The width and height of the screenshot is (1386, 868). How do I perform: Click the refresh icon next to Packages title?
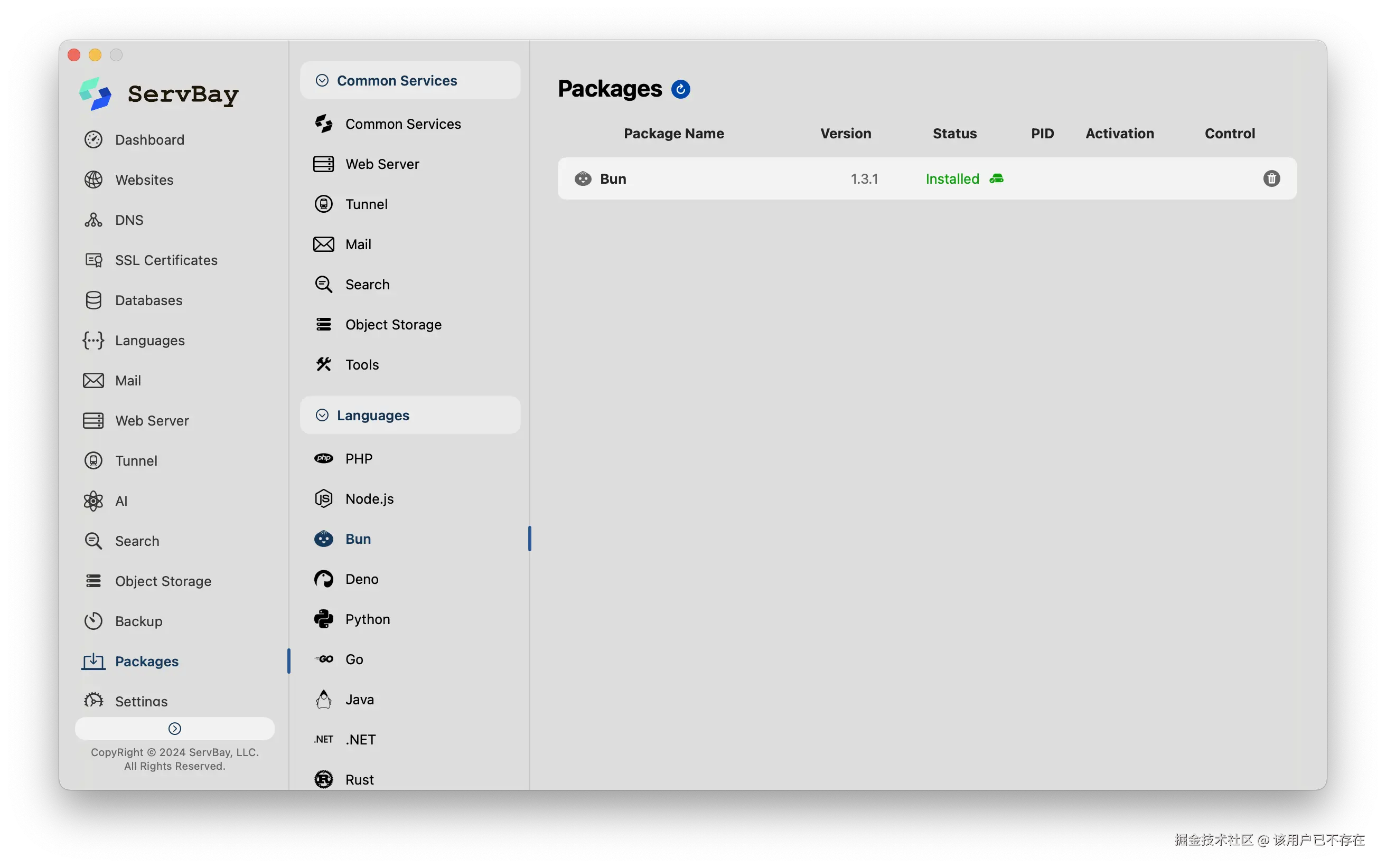point(680,89)
